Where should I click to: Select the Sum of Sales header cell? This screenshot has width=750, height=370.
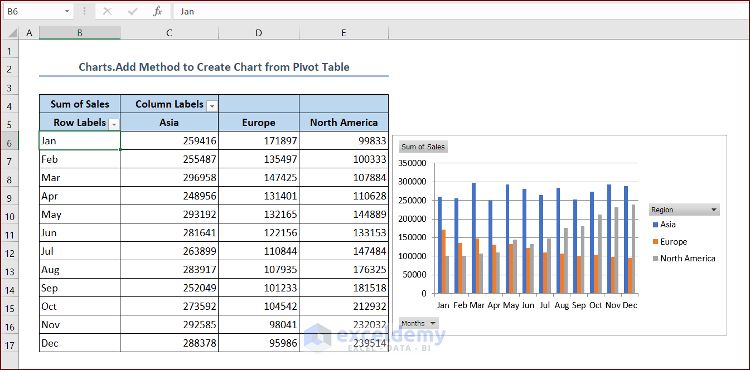[79, 104]
